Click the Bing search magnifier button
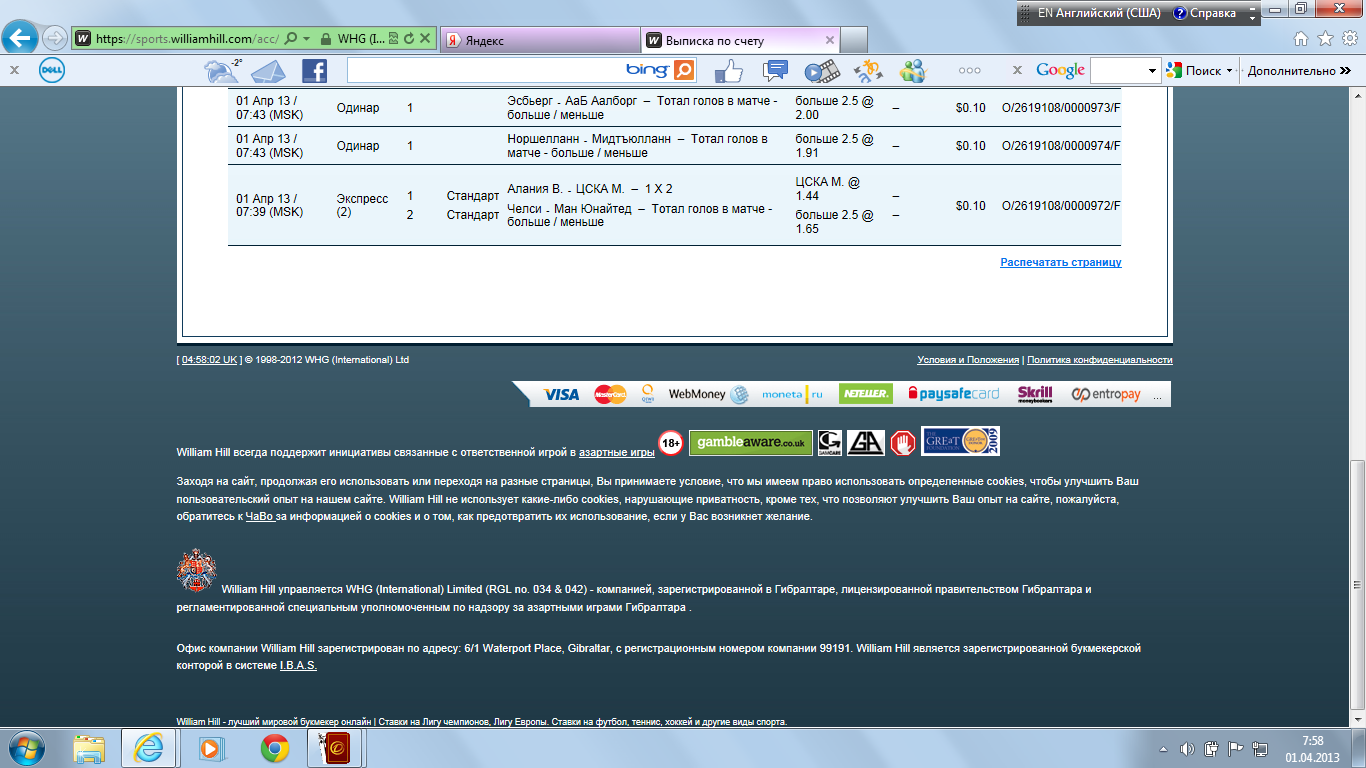1366x768 pixels. pos(684,70)
